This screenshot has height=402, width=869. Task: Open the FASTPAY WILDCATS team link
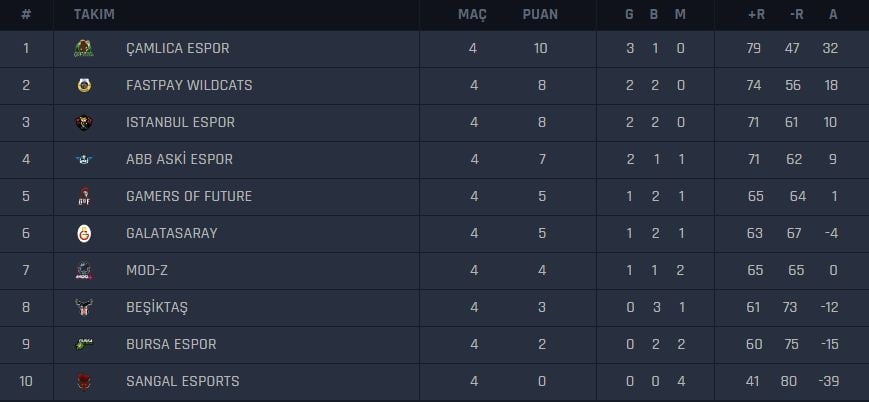tap(189, 85)
